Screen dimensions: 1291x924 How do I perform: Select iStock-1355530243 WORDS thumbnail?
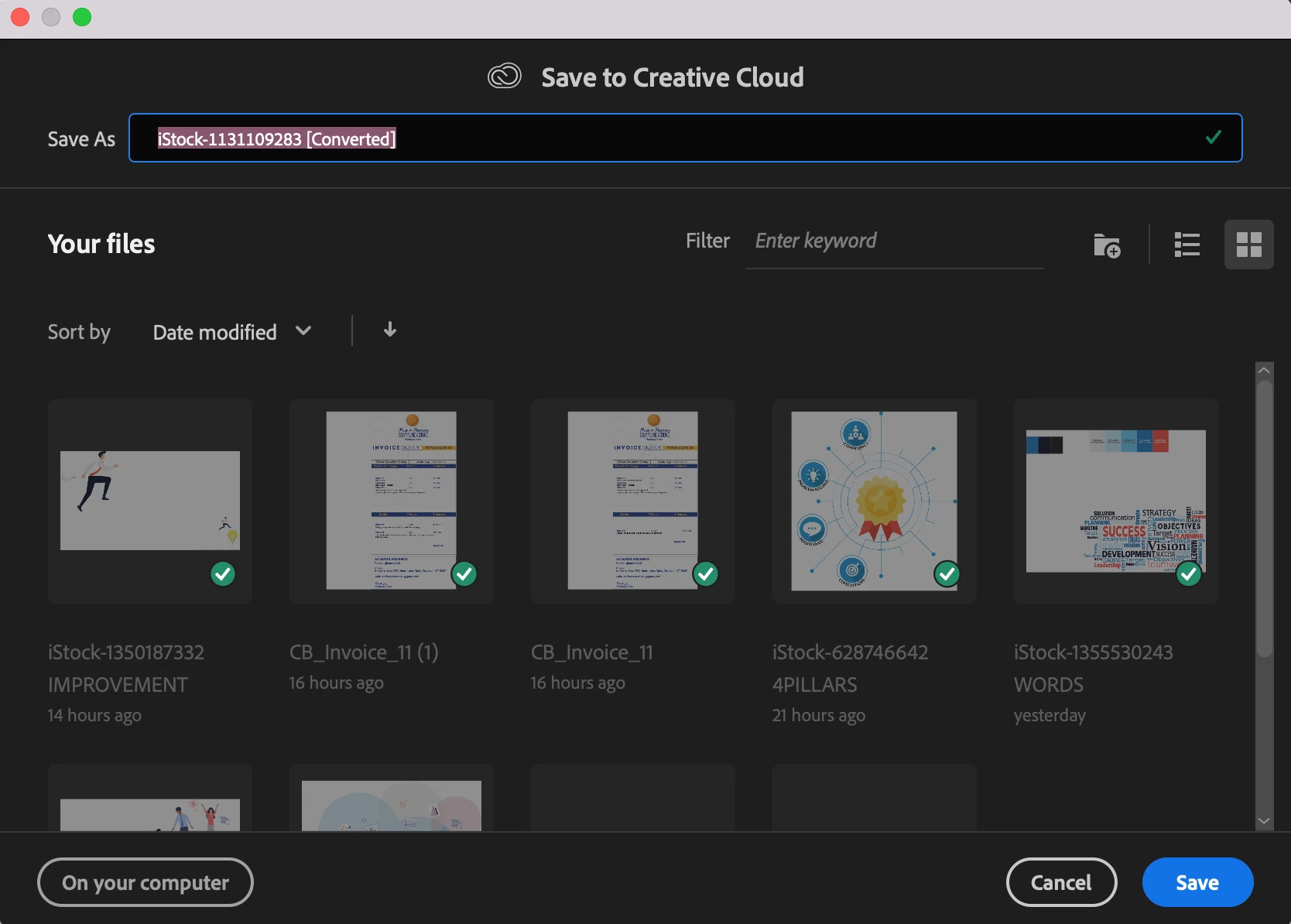tap(1116, 501)
